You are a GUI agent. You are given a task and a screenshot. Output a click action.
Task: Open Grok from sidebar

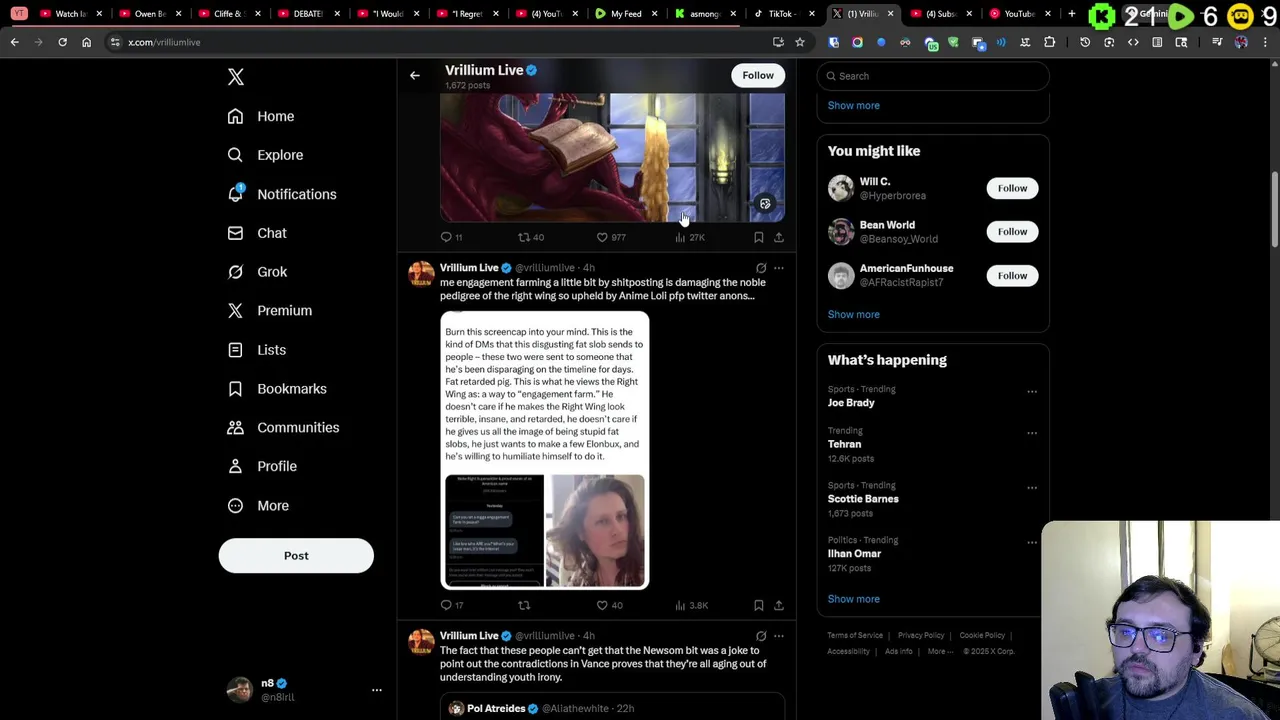click(256, 272)
